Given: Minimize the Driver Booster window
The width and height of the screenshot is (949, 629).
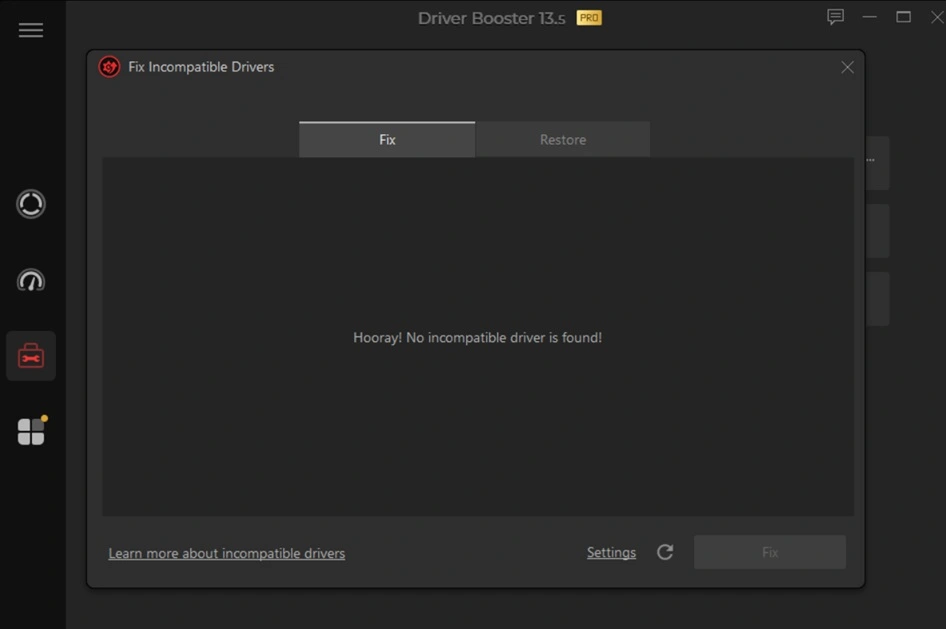Looking at the screenshot, I should [870, 17].
